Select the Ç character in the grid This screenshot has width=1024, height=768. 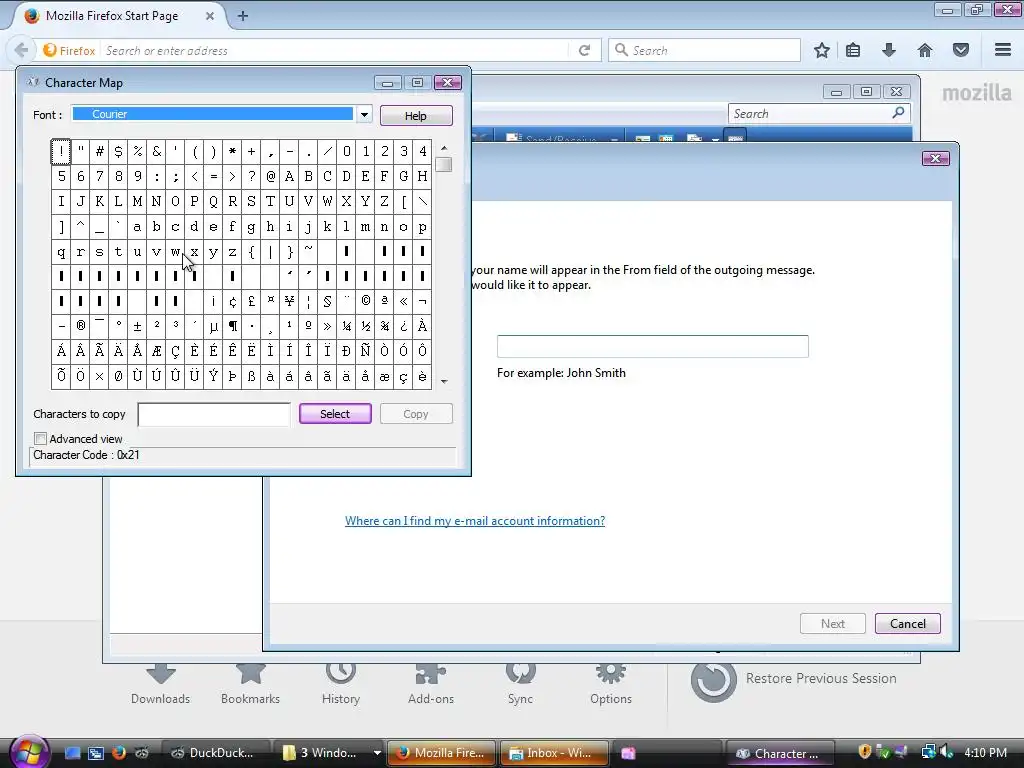point(176,351)
